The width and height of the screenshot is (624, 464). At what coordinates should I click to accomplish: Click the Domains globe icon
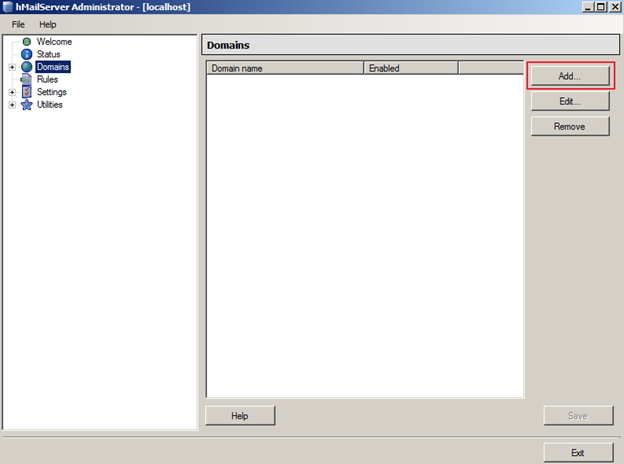point(27,67)
